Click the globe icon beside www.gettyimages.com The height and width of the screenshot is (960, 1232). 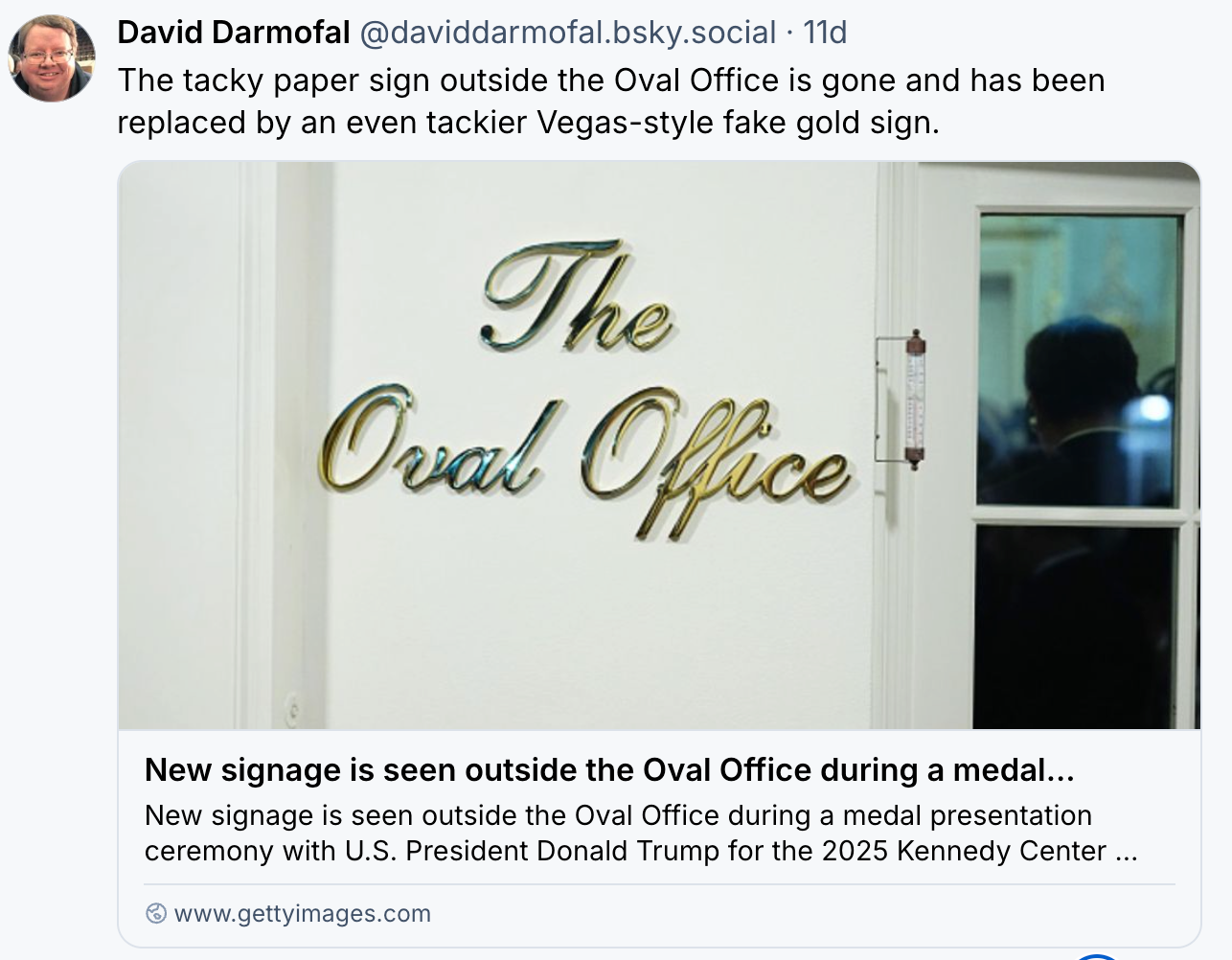click(155, 914)
